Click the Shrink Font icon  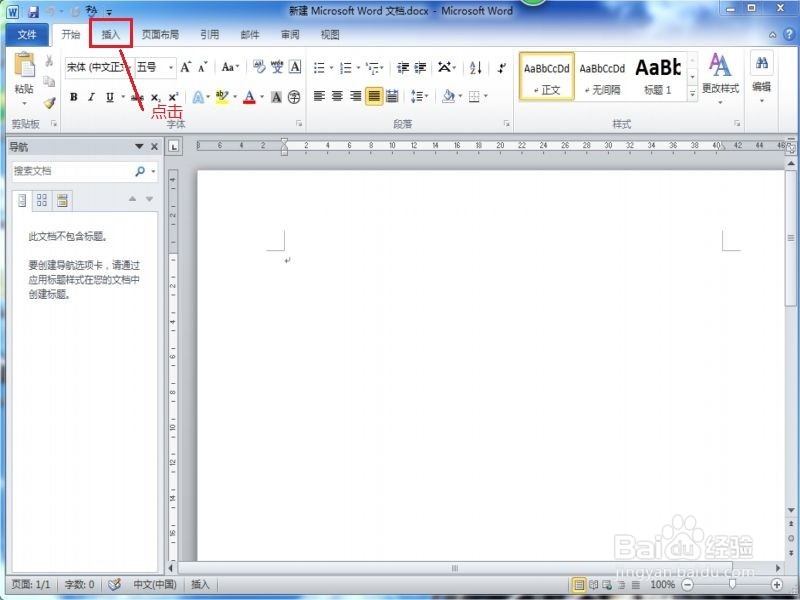203,67
